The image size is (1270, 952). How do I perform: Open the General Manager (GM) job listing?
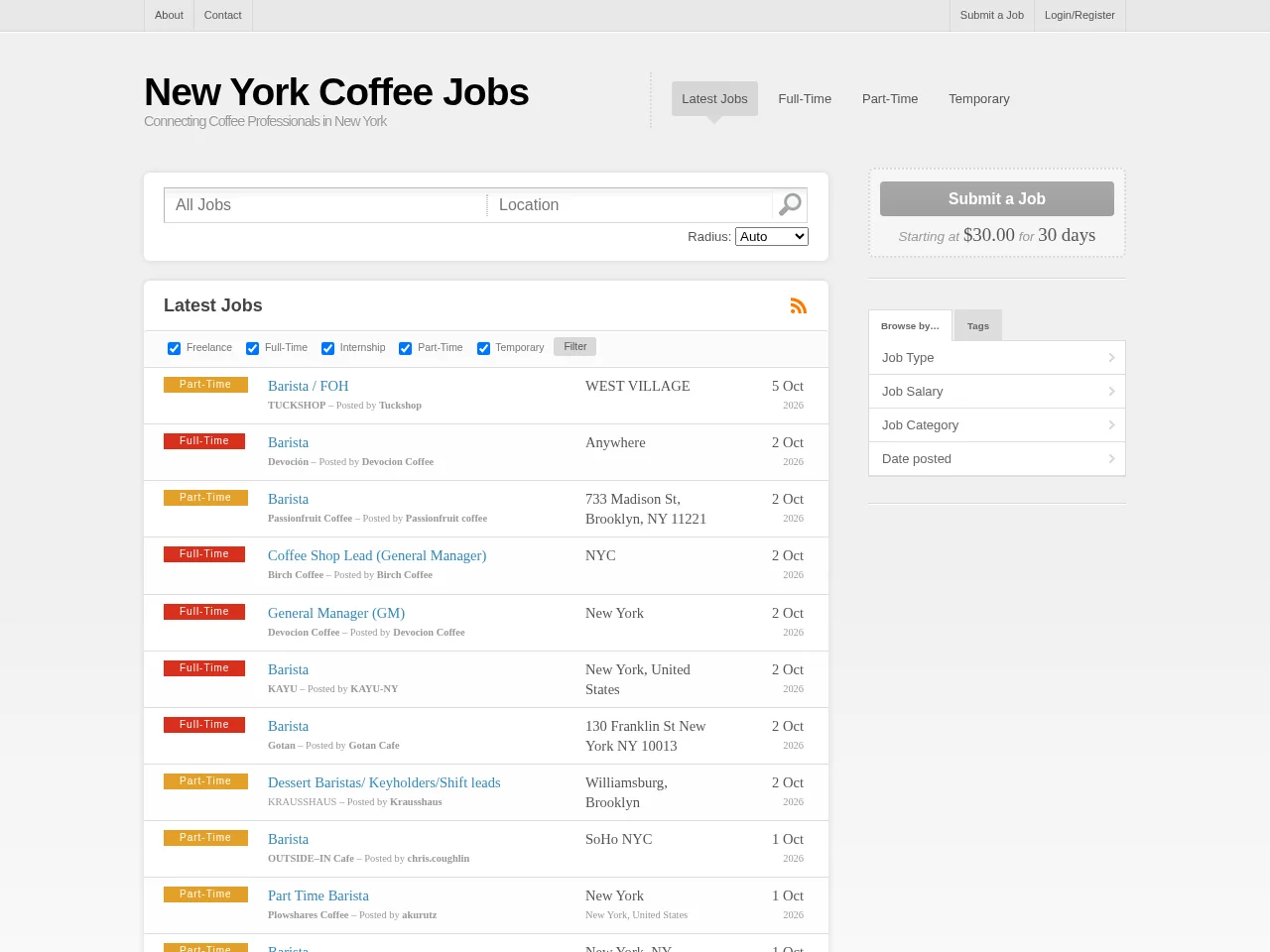pyautogui.click(x=336, y=613)
